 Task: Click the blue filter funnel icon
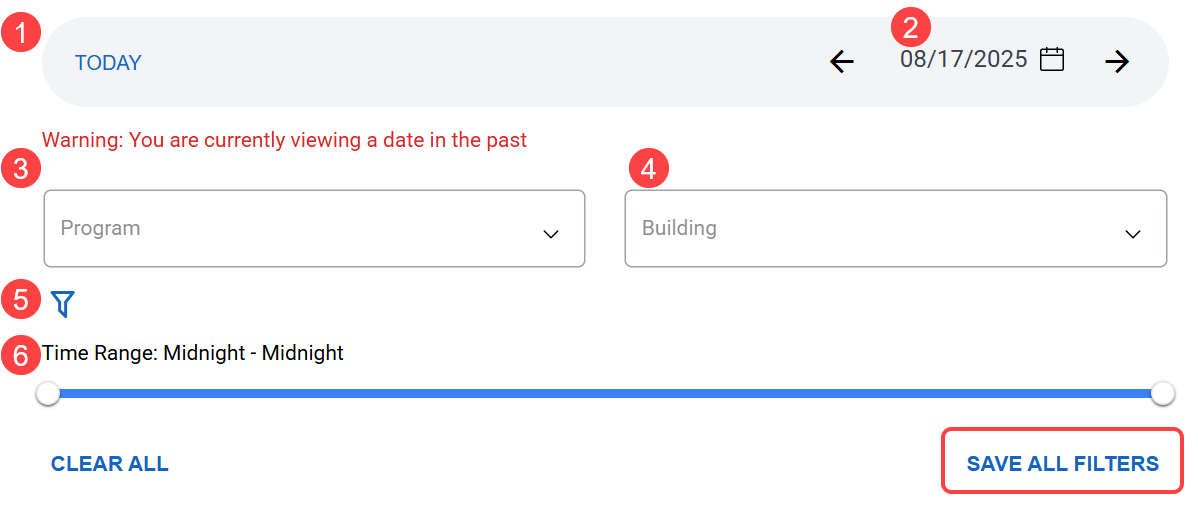point(63,303)
